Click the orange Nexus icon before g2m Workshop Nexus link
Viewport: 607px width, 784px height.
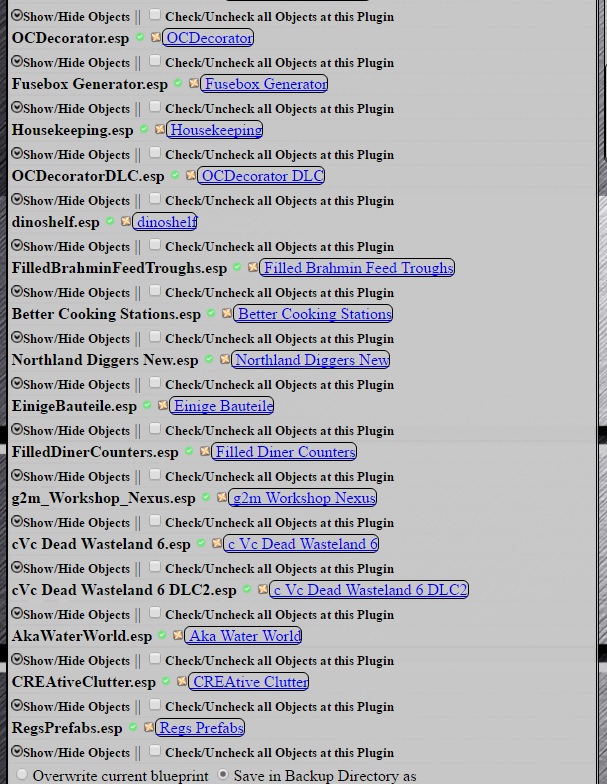pyautogui.click(x=222, y=498)
